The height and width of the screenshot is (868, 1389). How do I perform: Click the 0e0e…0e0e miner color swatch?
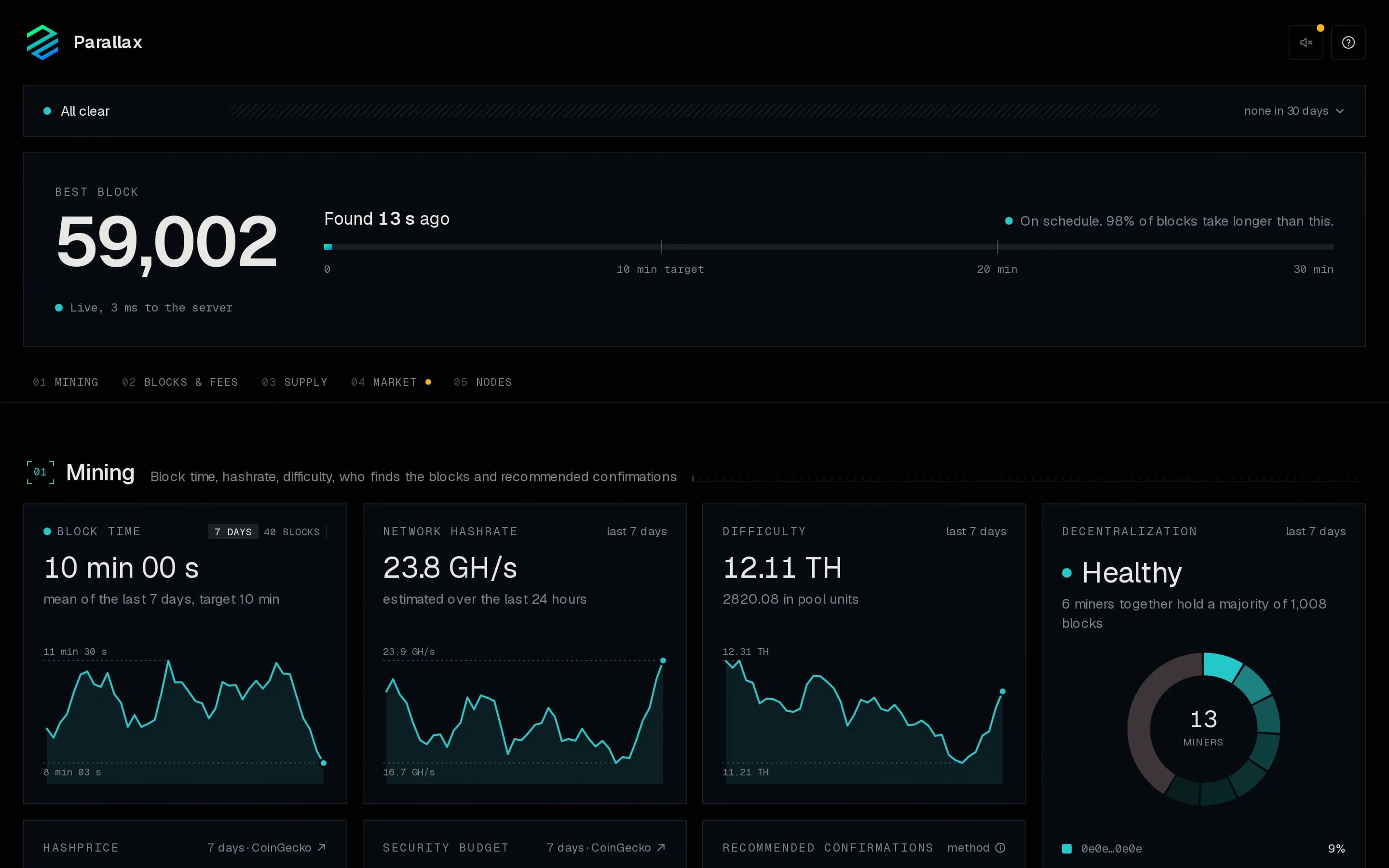coord(1066,849)
